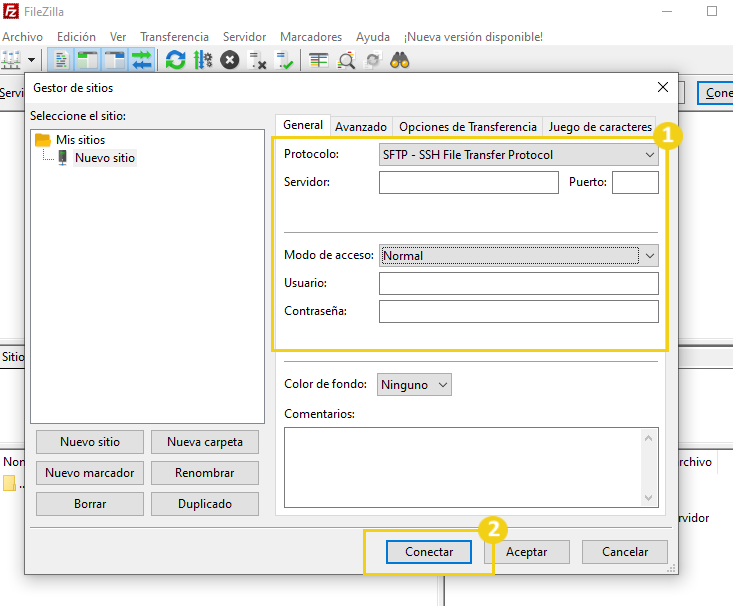Image resolution: width=733 pixels, height=606 pixels.
Task: Click the Nuevo marcador button
Action: [x=90, y=473]
